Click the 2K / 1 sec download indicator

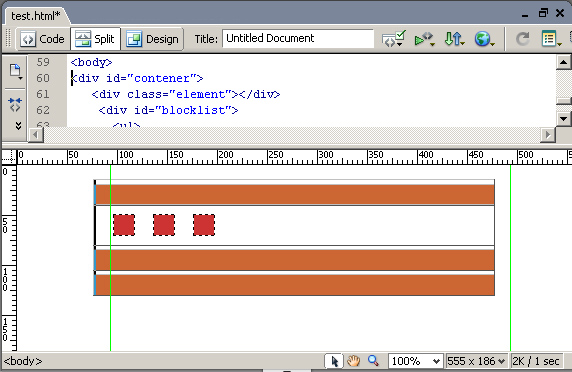pos(536,361)
